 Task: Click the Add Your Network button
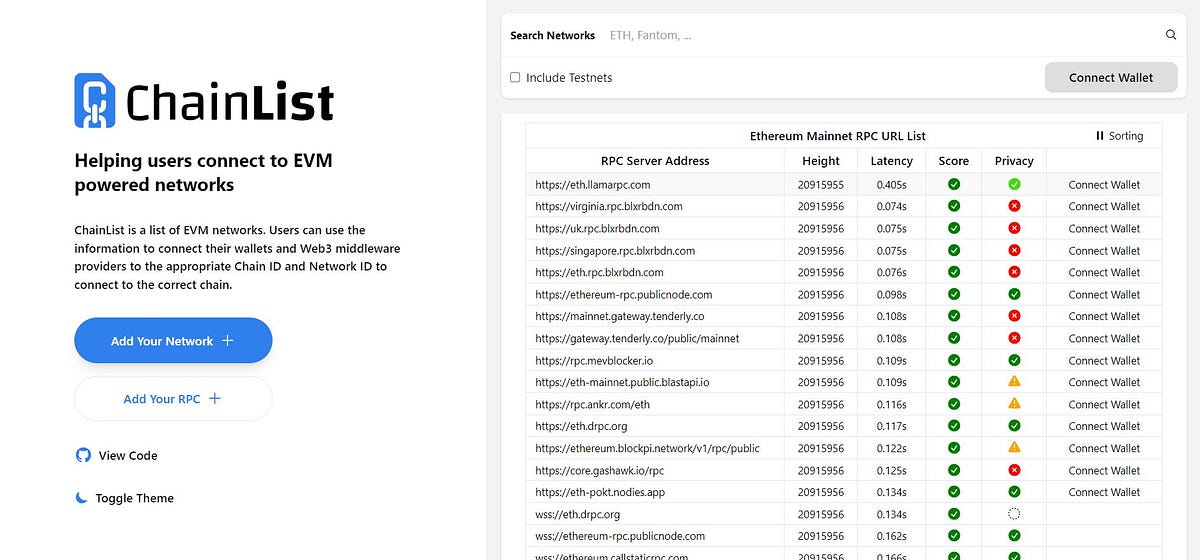(173, 341)
